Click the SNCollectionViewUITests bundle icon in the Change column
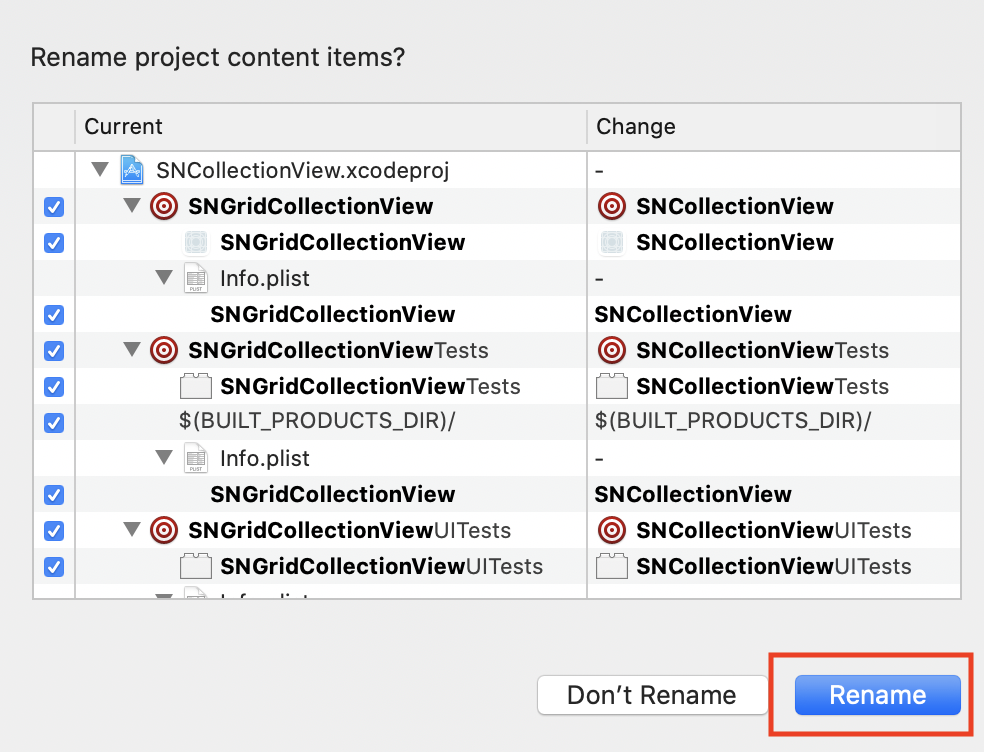Screen dimensions: 984x752 611,567
